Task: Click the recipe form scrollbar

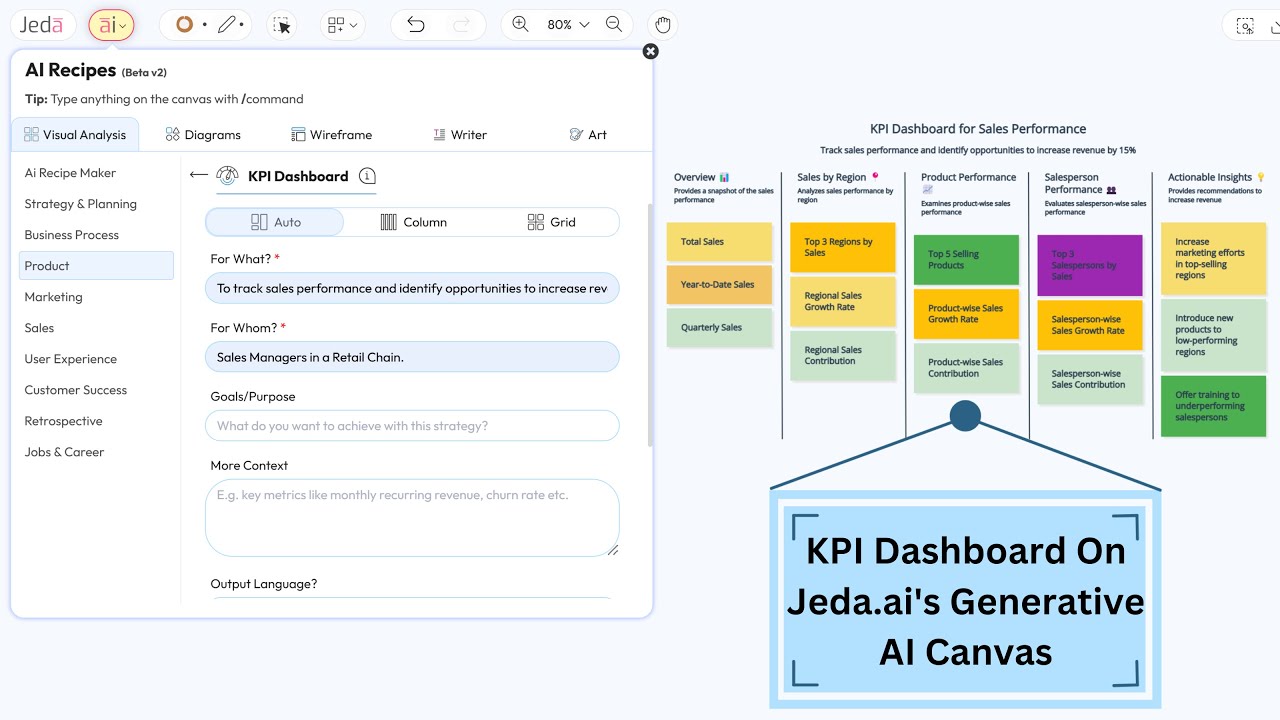Action: pos(650,325)
